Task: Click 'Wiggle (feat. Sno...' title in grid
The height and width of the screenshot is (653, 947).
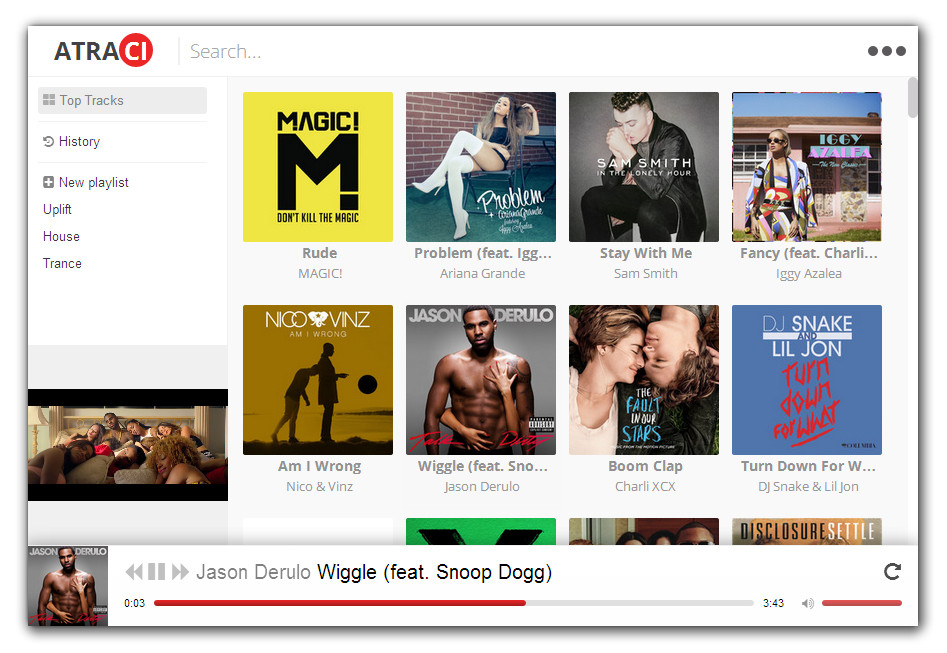Action: [483, 466]
